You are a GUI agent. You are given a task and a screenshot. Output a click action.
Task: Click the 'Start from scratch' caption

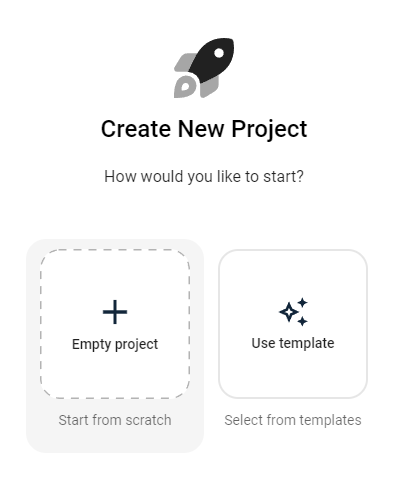pyautogui.click(x=115, y=420)
